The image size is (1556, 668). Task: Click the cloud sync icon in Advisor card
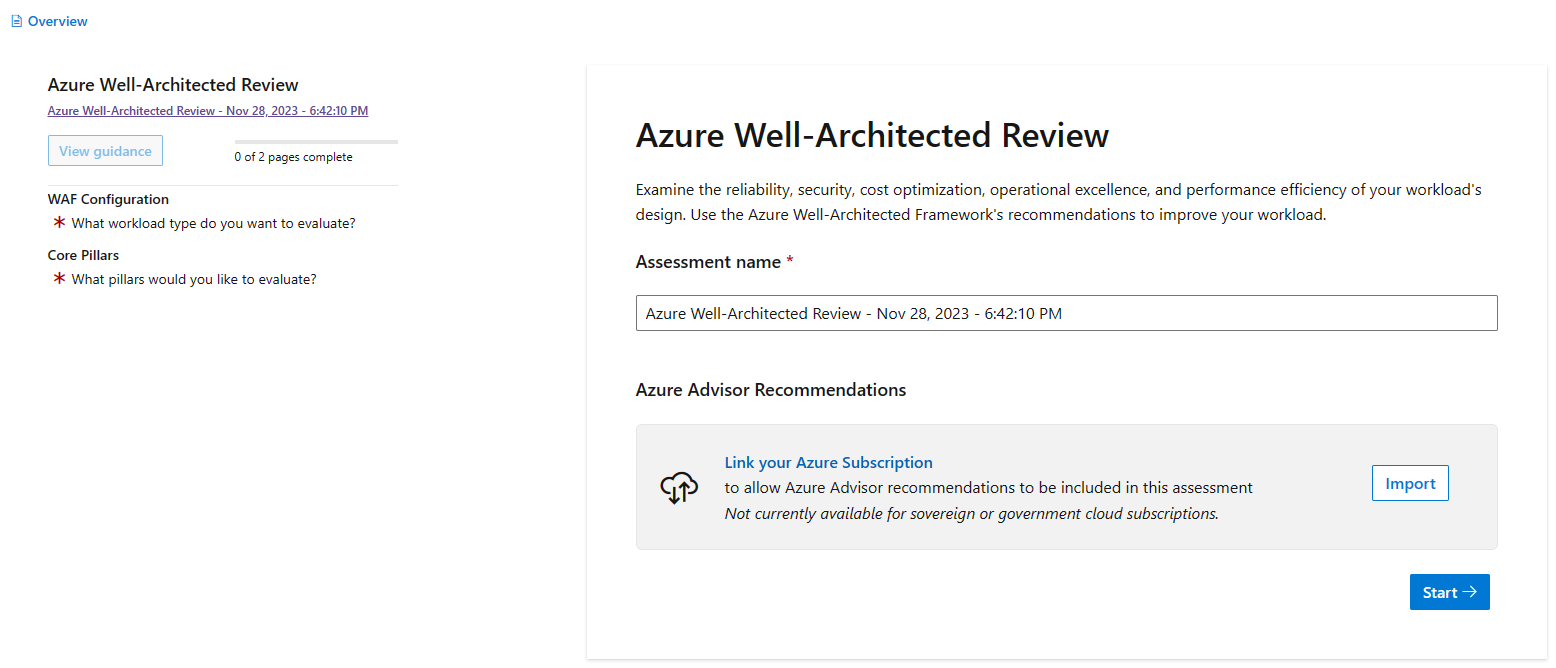[x=679, y=487]
